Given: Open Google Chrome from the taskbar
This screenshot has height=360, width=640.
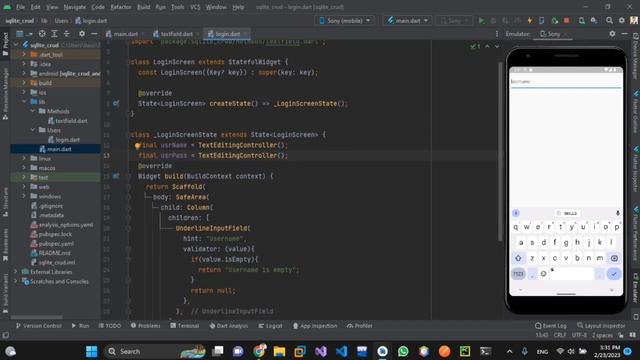Looking at the screenshot, I should 259,351.
